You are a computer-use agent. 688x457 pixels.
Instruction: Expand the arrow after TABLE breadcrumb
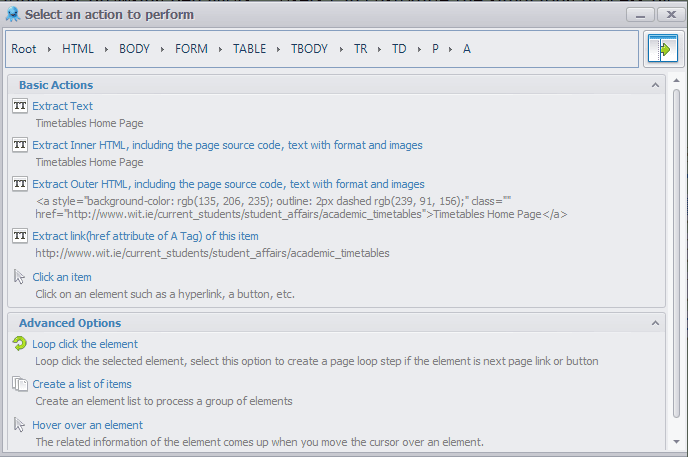click(x=278, y=49)
